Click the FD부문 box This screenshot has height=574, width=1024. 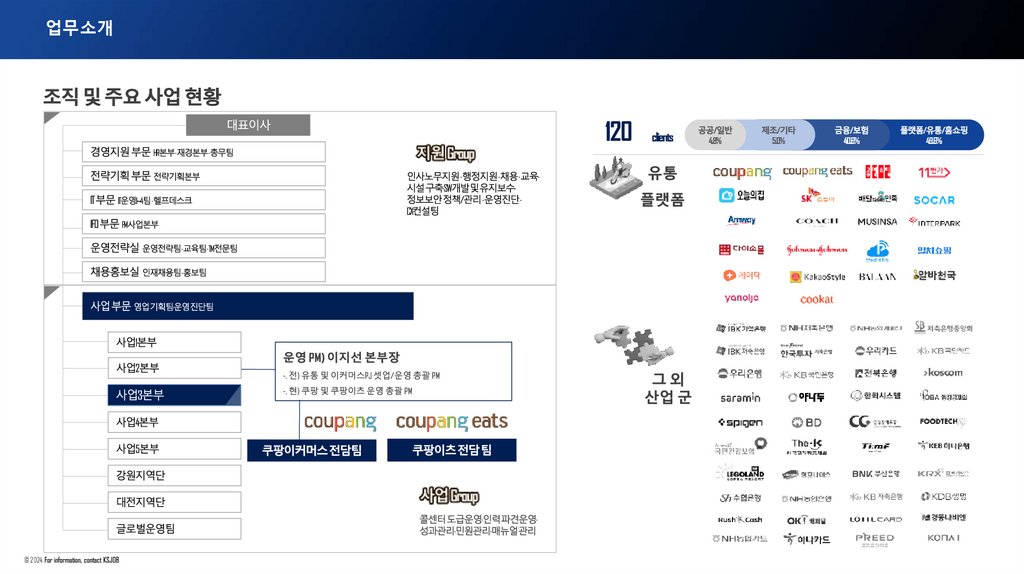tap(204, 224)
